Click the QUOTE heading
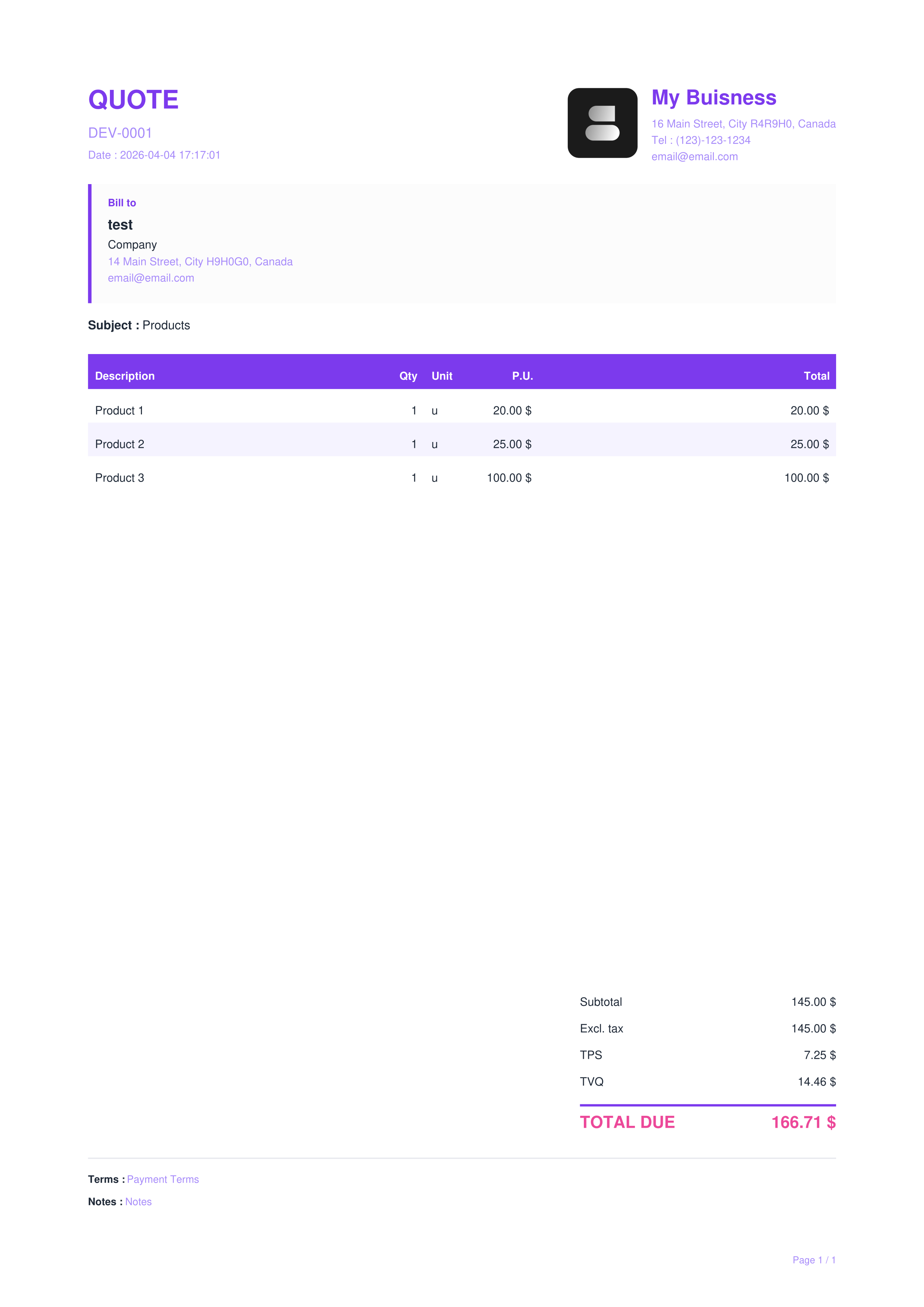 (x=133, y=100)
